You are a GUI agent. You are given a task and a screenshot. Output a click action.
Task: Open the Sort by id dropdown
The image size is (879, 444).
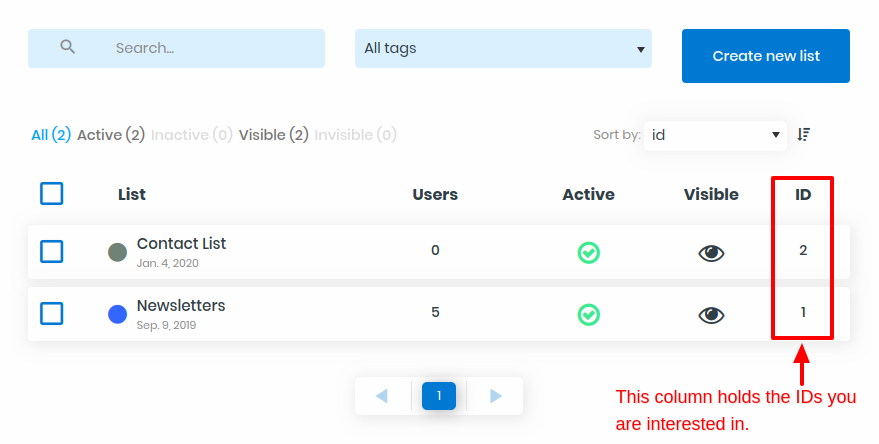[715, 135]
